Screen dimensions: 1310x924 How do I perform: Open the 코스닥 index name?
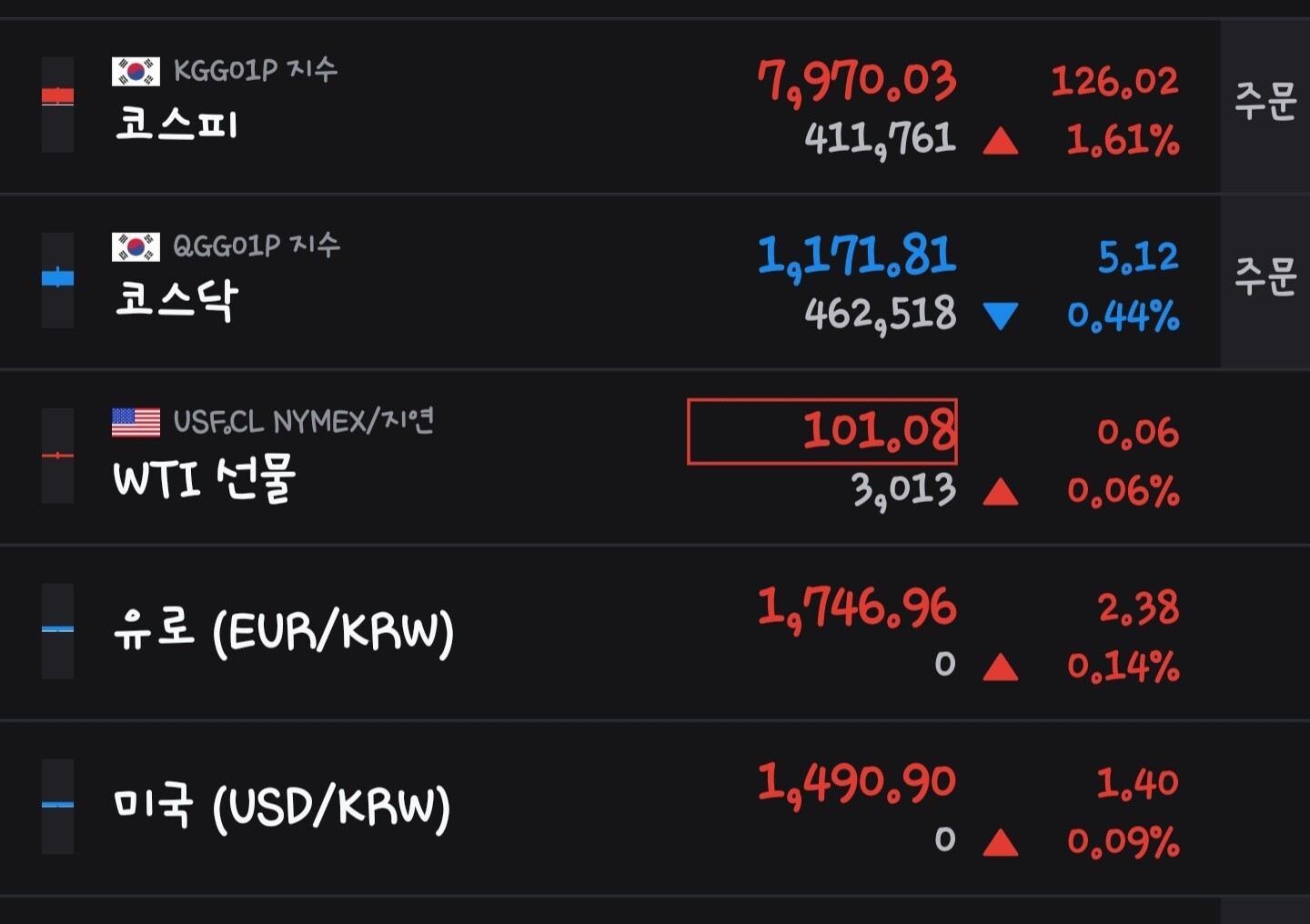coord(176,299)
